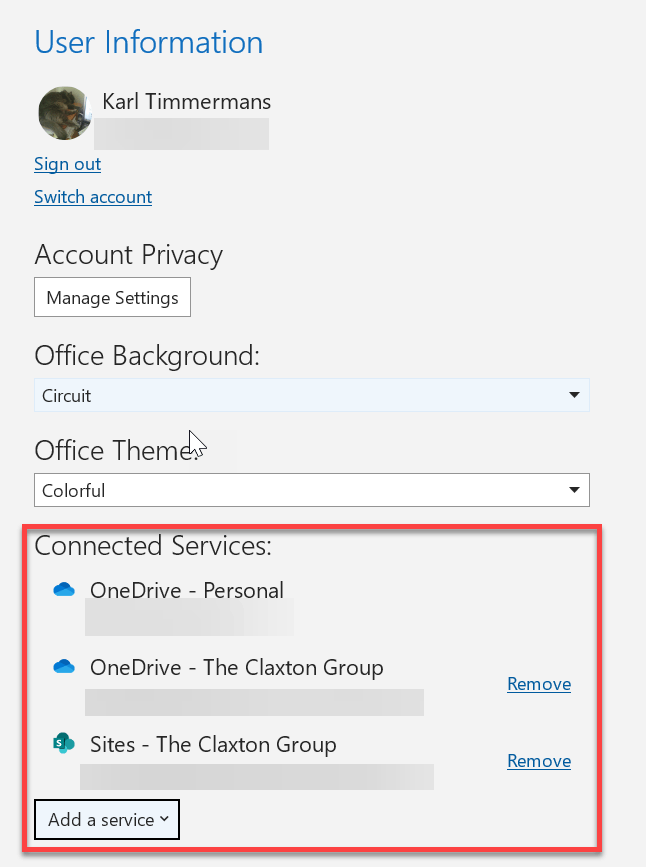This screenshot has width=646, height=867.
Task: Open the Add a service menu
Action: coord(107,819)
